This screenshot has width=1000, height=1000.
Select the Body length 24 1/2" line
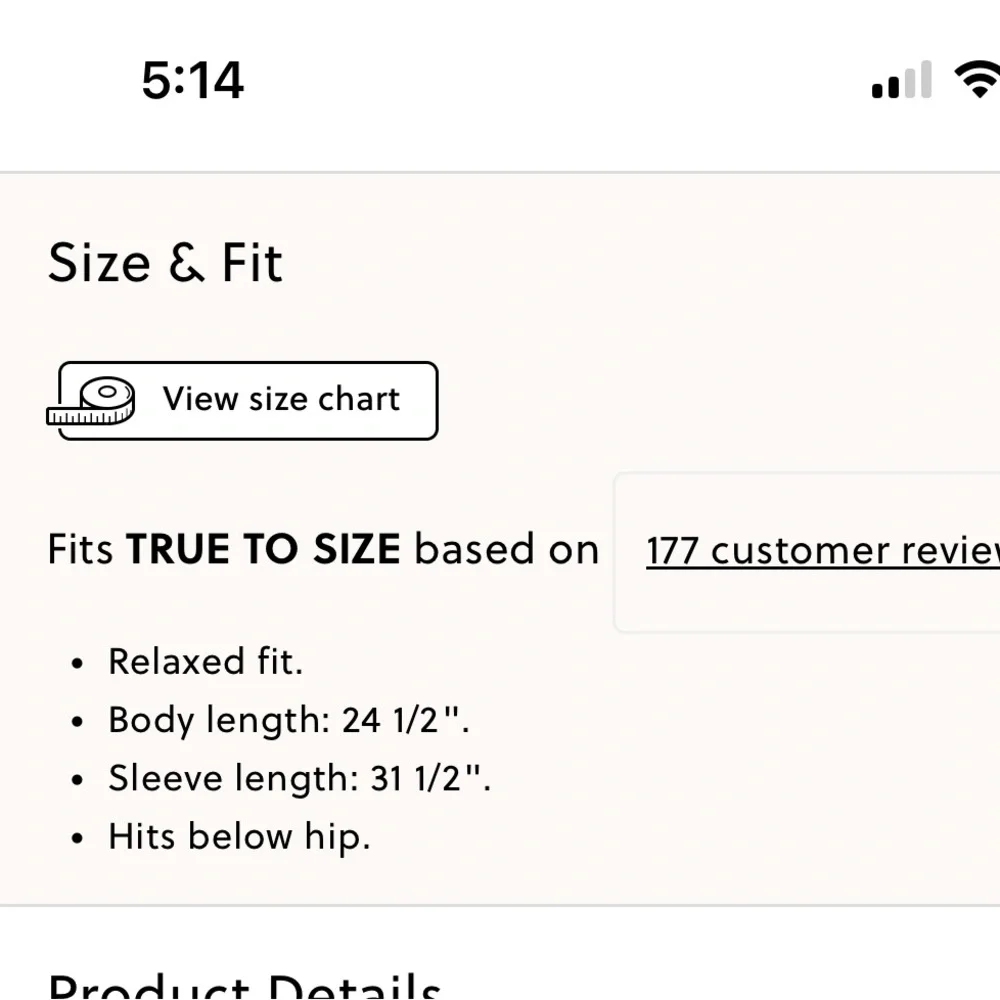(289, 721)
